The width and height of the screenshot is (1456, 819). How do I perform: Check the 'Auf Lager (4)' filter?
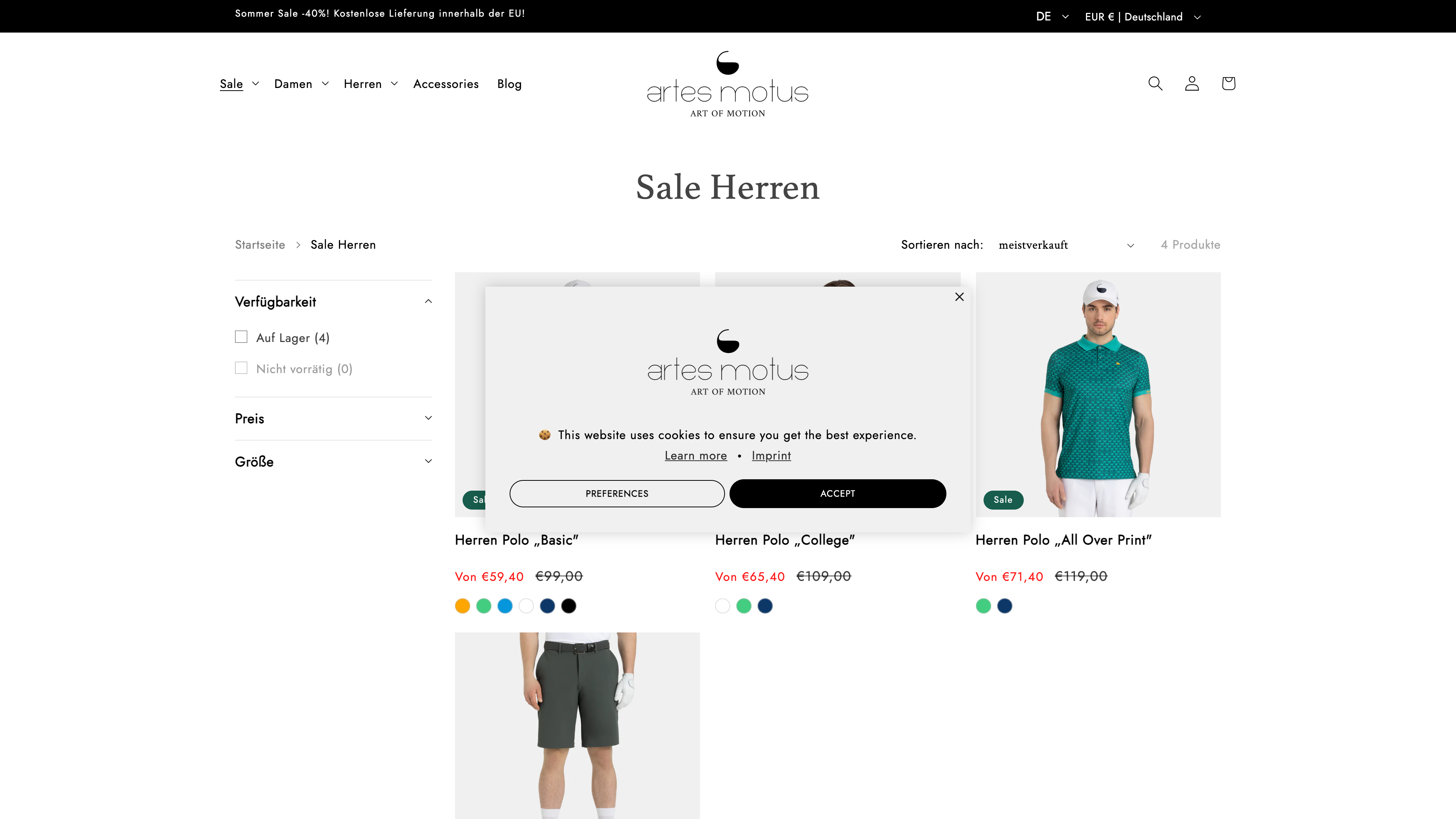click(242, 337)
